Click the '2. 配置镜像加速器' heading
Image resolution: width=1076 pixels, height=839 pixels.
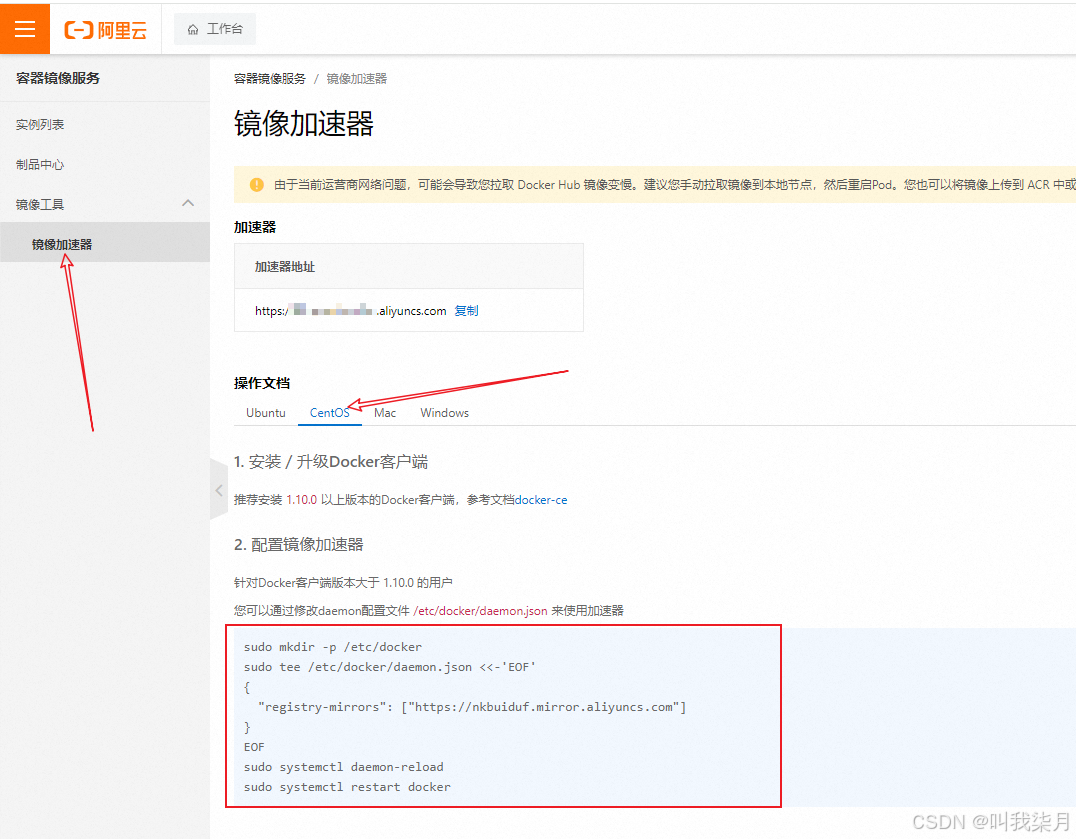(x=299, y=545)
